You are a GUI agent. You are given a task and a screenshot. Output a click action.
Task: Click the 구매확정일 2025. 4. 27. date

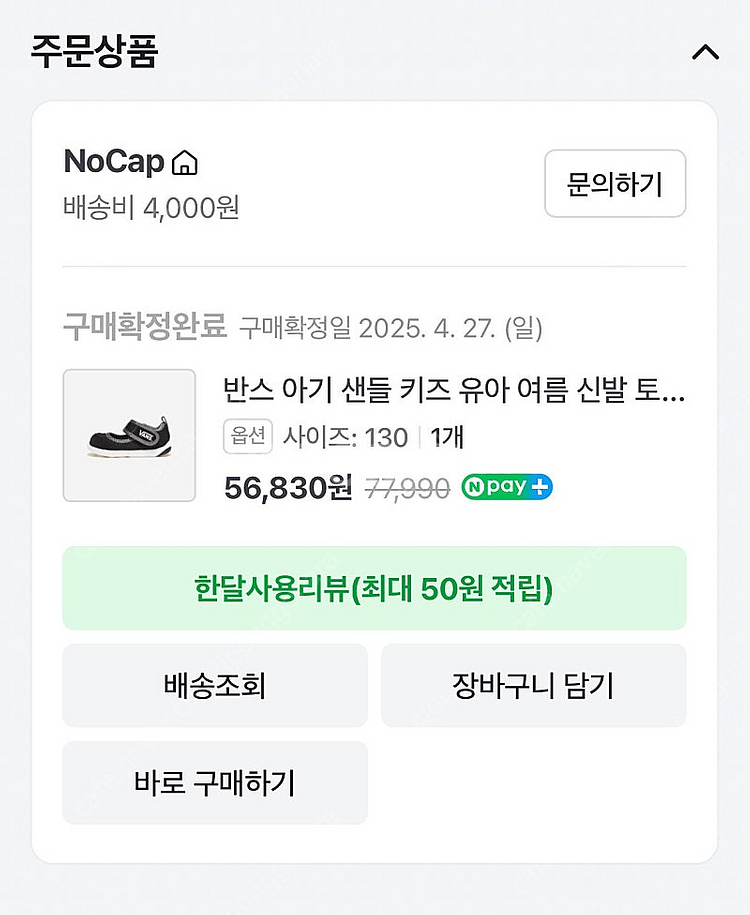390,328
